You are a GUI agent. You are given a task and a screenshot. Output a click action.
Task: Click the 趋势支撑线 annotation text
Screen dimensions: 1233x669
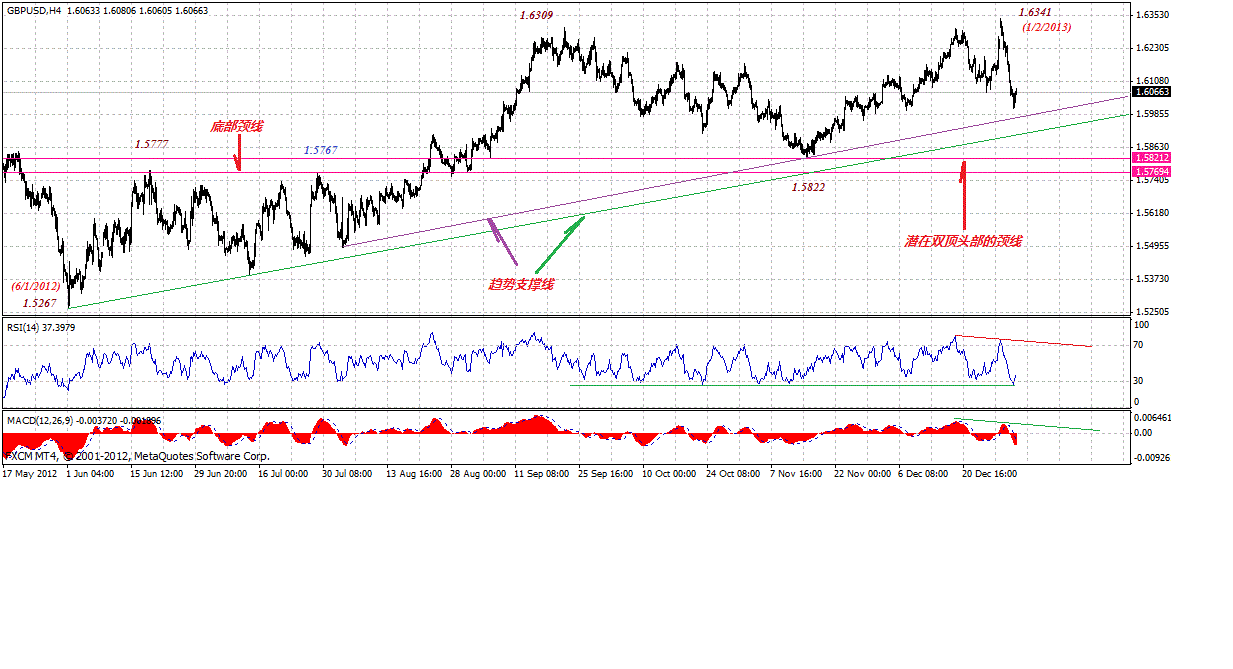(x=521, y=284)
